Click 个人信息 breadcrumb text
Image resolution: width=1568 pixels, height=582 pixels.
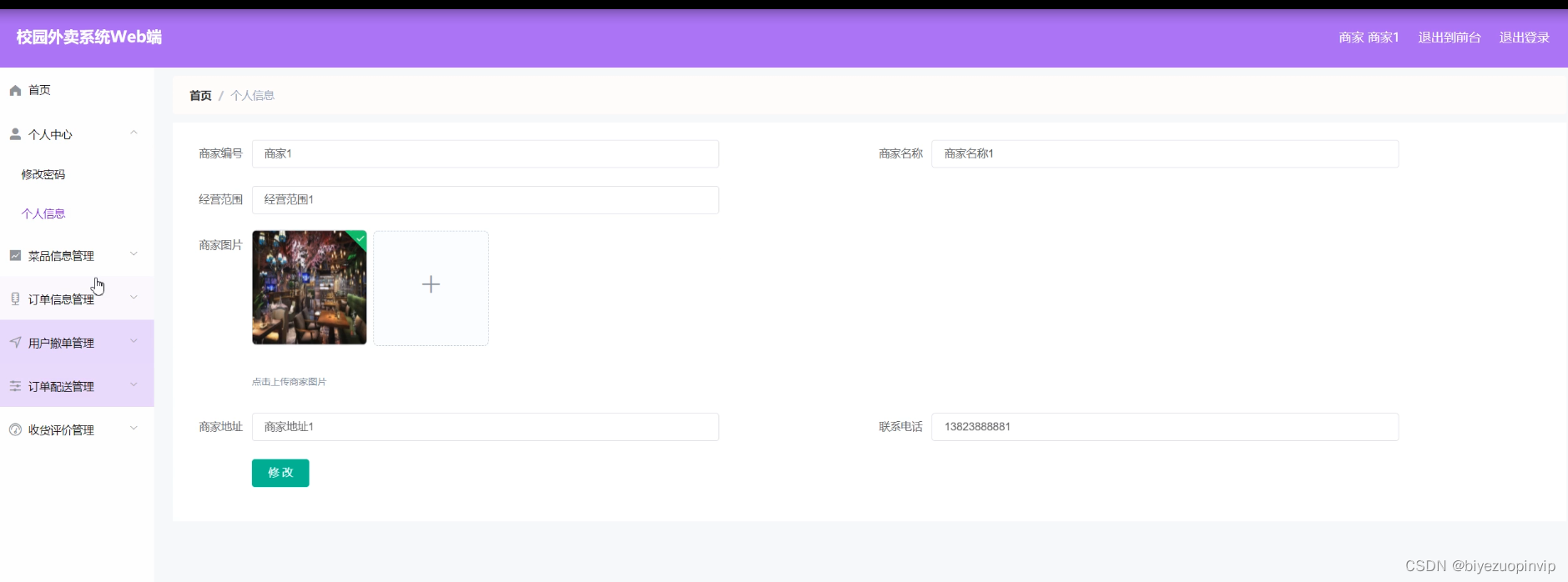pos(252,95)
